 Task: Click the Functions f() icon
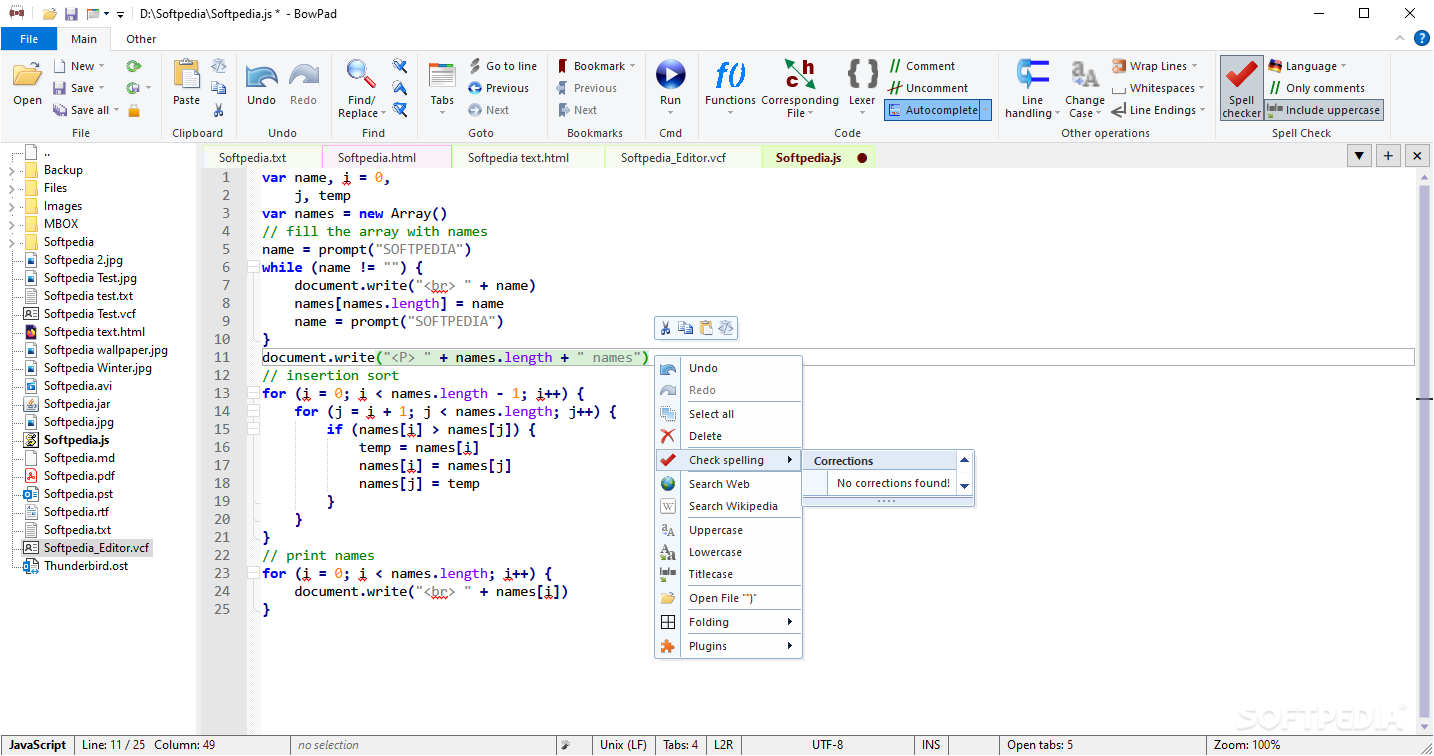tap(731, 75)
